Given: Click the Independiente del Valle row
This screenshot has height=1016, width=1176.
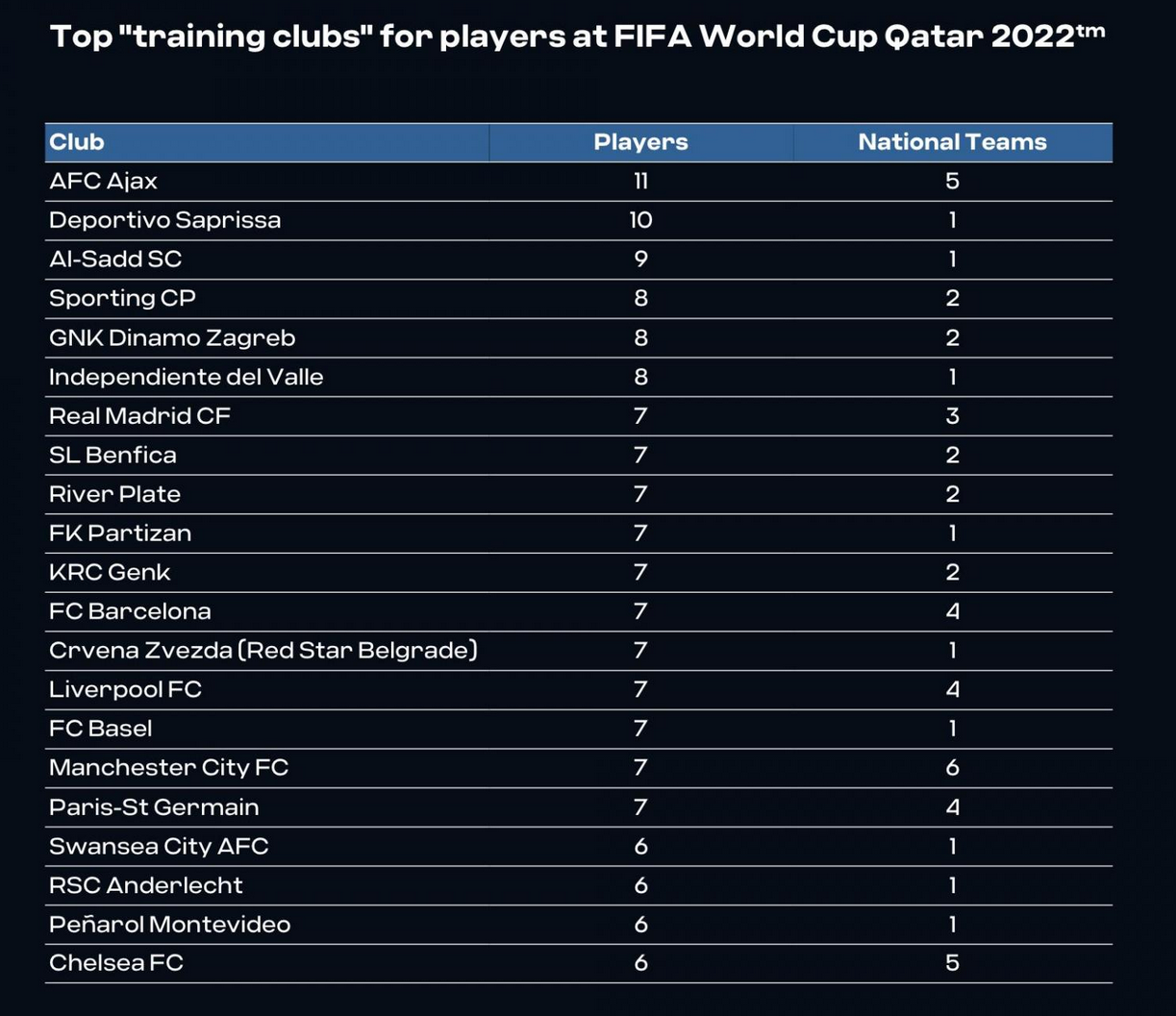Looking at the screenshot, I should (186, 378).
